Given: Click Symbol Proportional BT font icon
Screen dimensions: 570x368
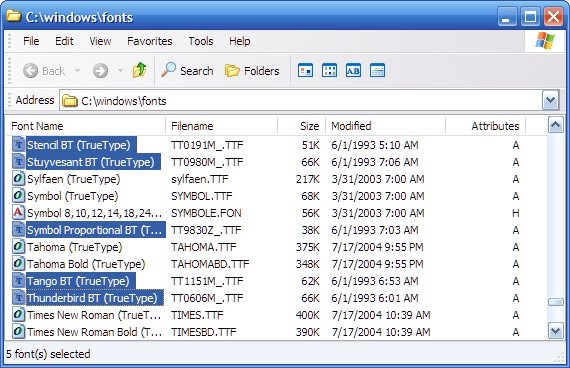Looking at the screenshot, I should pyautogui.click(x=18, y=229).
